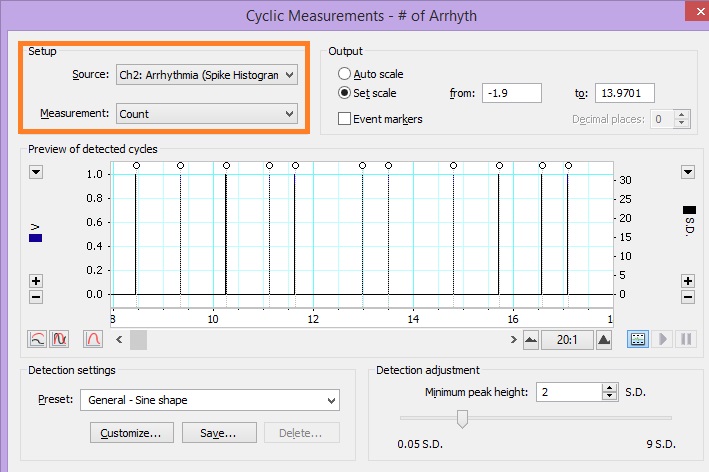
Task: Click the left axis zoom-in plus button
Action: [36, 281]
